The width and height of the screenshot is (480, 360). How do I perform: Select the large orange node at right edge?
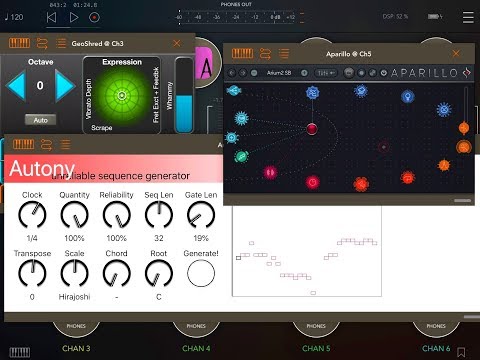464,147
